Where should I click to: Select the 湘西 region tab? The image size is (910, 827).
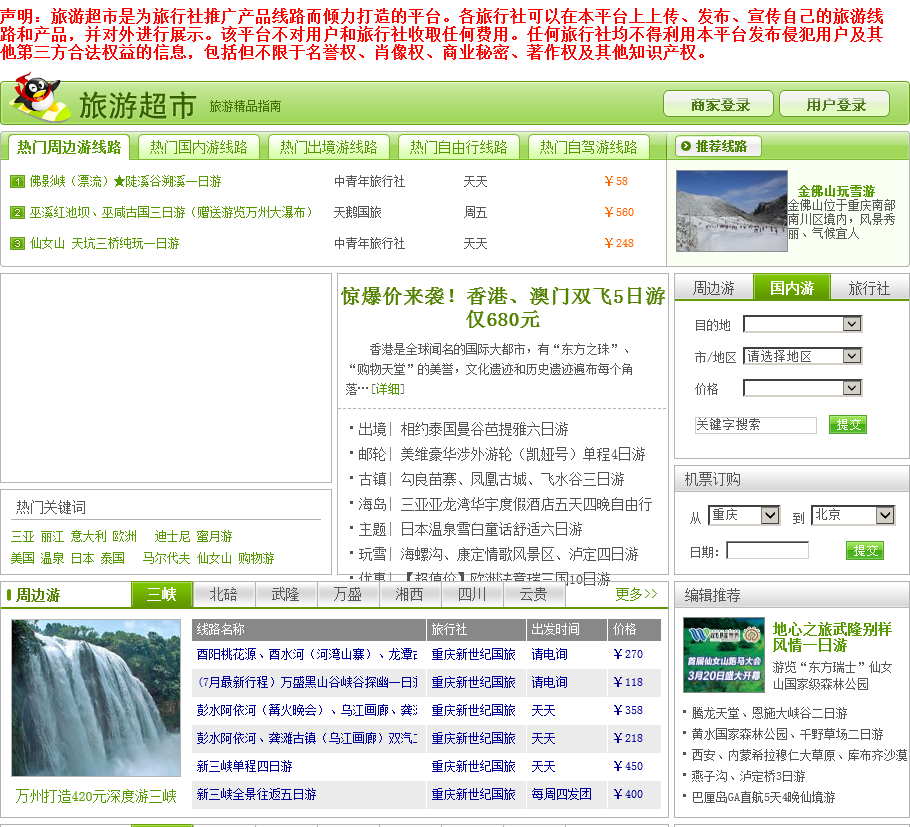[409, 594]
